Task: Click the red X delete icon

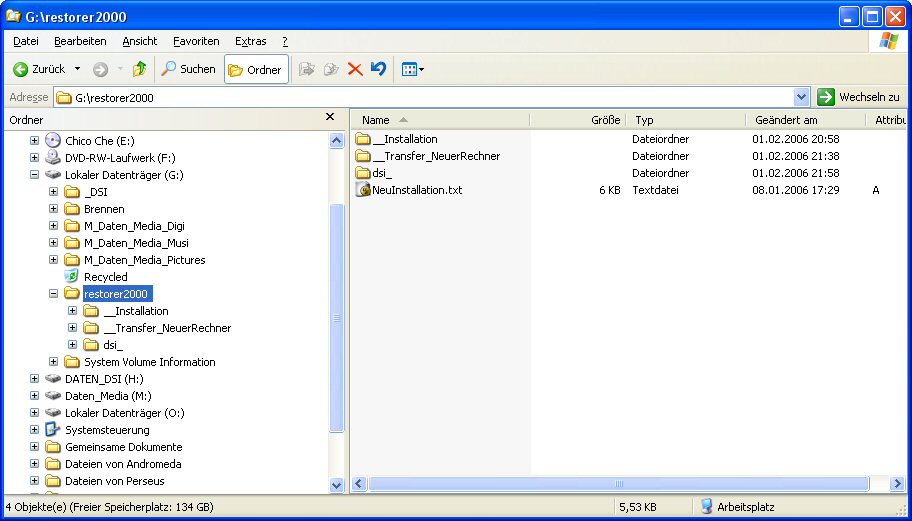Action: point(355,70)
